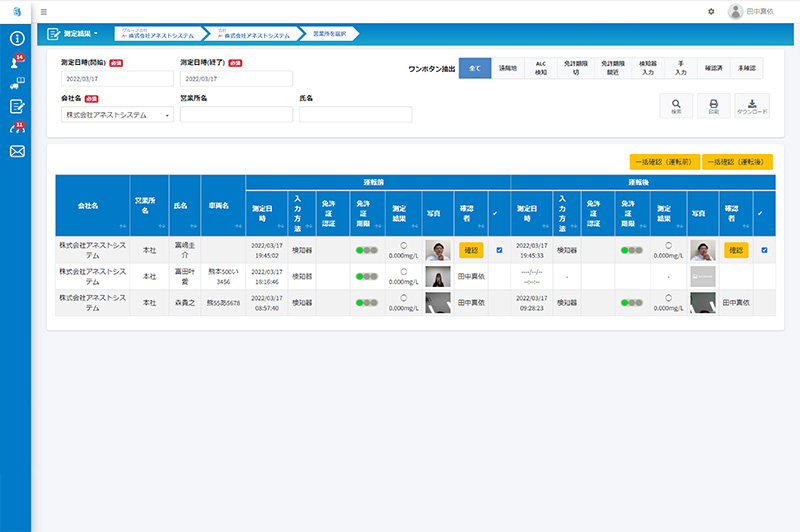Open the 会社名 company dropdown

(x=117, y=115)
